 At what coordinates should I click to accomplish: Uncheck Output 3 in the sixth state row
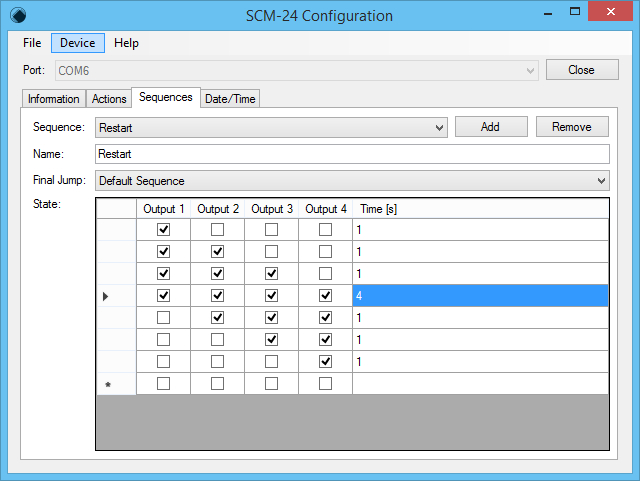tap(271, 340)
